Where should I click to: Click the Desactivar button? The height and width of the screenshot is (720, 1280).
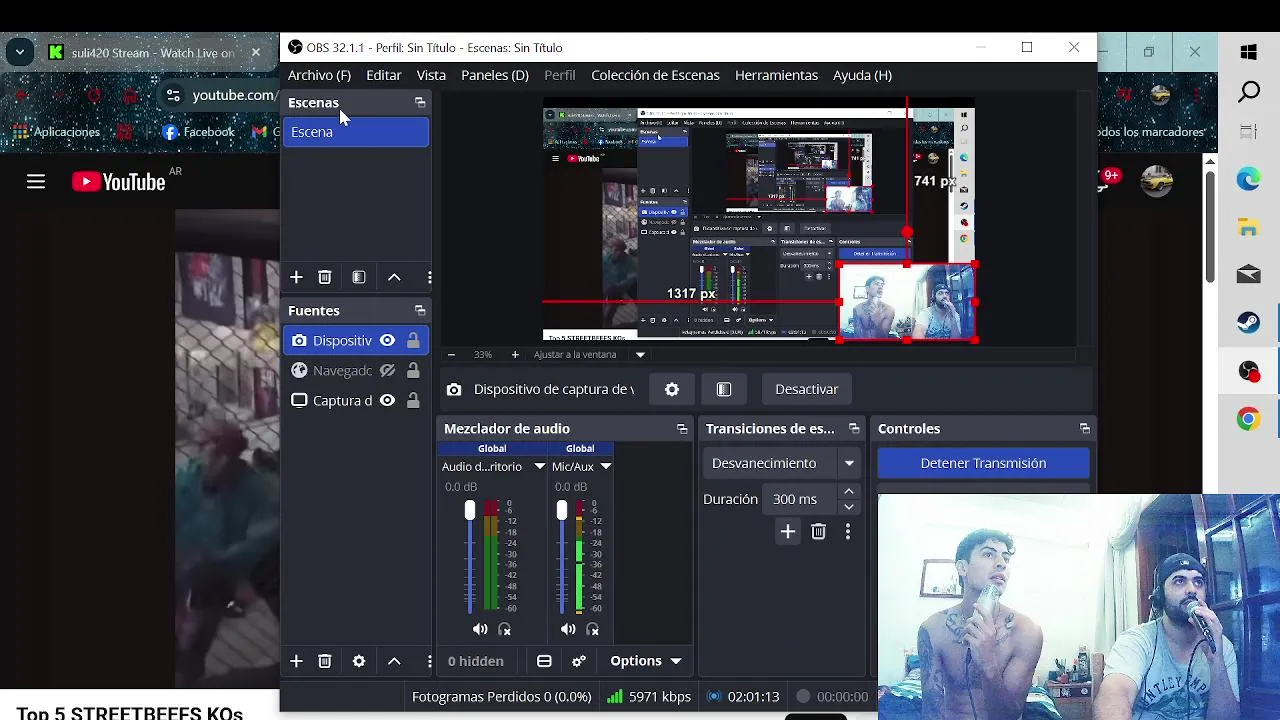(x=807, y=389)
